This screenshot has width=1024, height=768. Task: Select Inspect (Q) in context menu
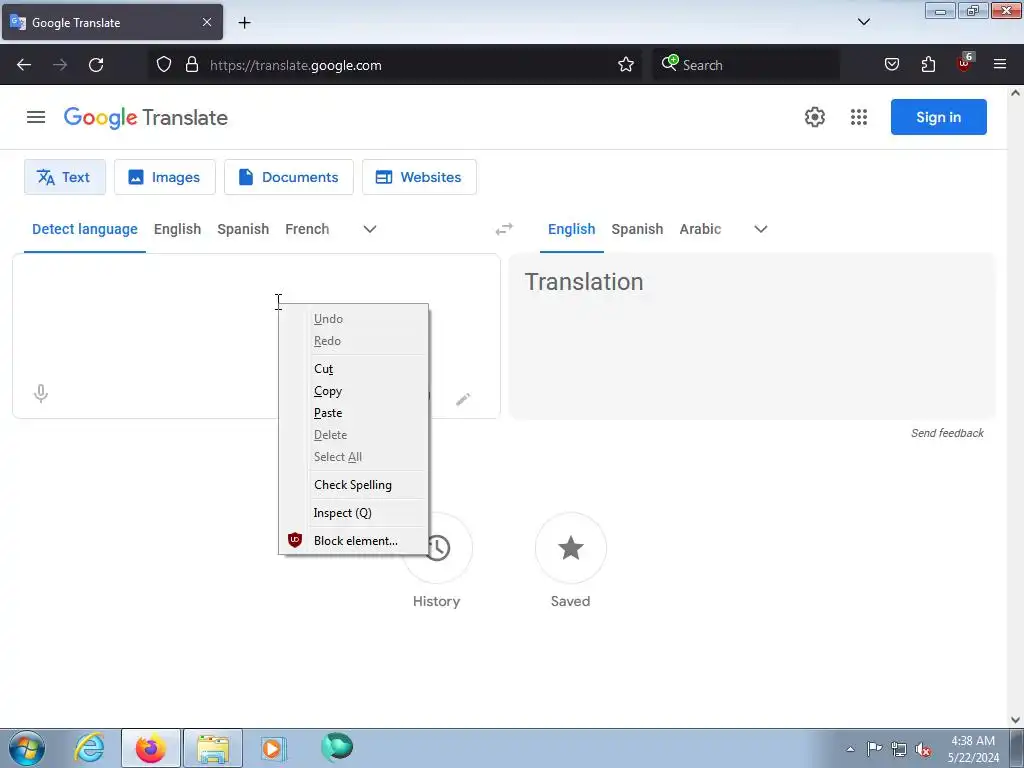[x=353, y=513]
